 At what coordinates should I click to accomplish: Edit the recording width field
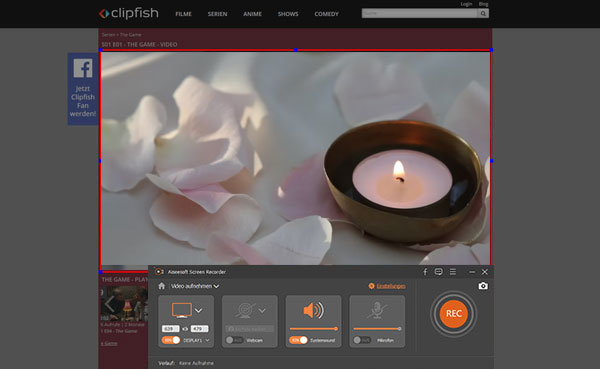point(170,329)
